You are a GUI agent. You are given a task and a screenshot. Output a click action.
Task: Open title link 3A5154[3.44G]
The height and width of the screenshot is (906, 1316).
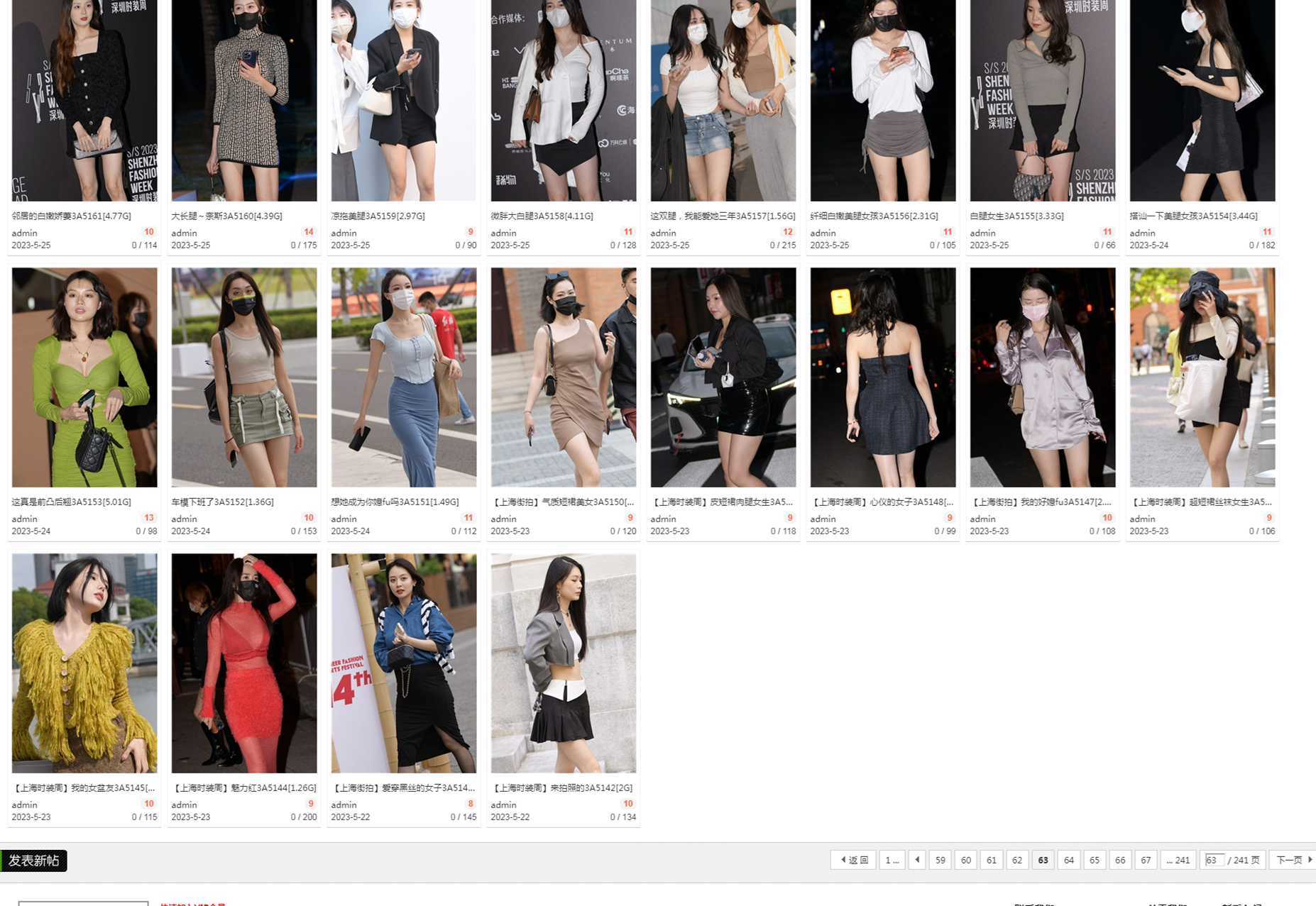(x=1194, y=216)
